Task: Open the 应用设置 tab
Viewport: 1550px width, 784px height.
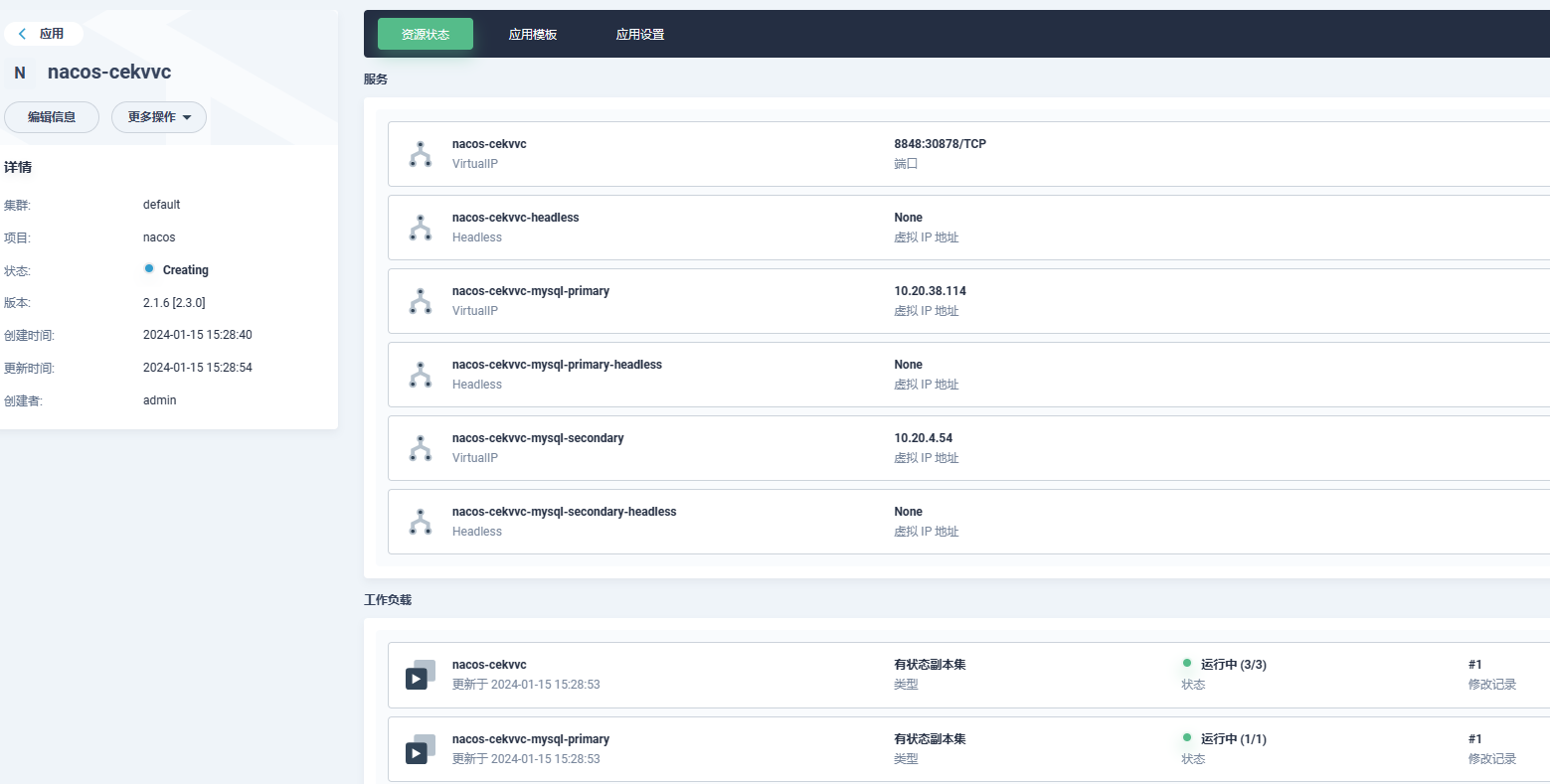Action: pos(640,34)
